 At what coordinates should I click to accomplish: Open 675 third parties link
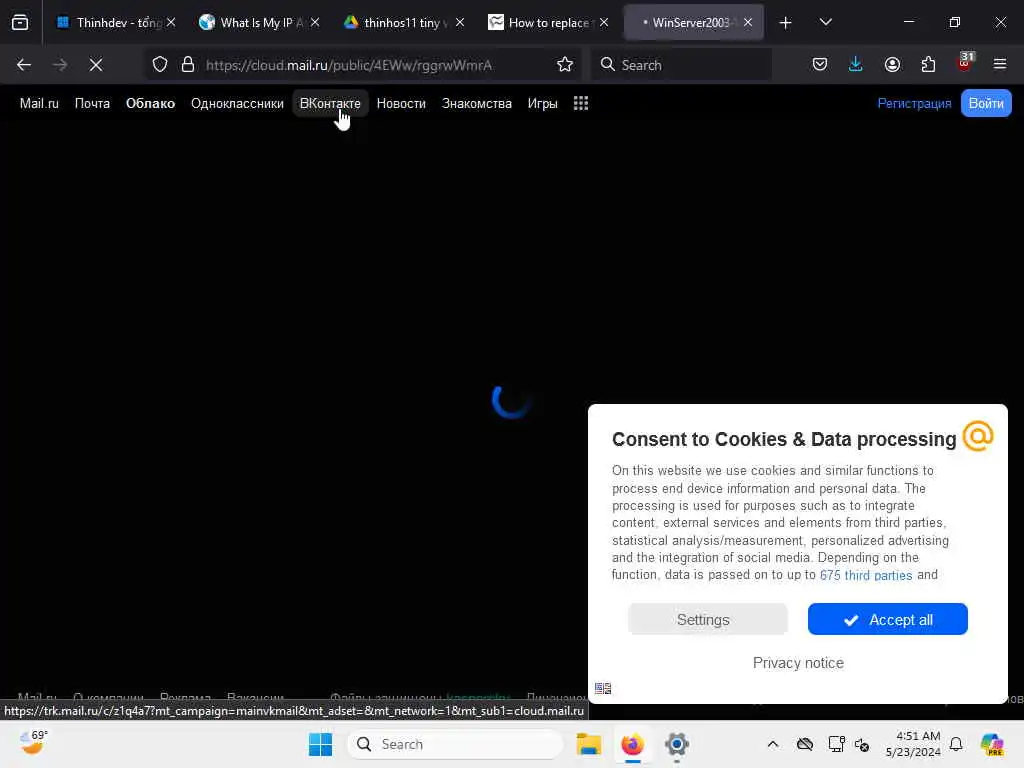[865, 575]
